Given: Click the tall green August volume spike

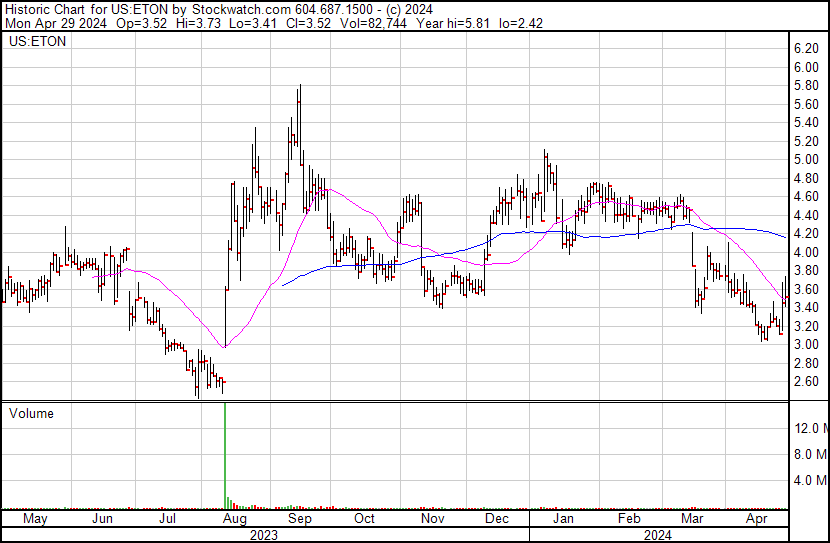Looking at the screenshot, I should pos(225,455).
